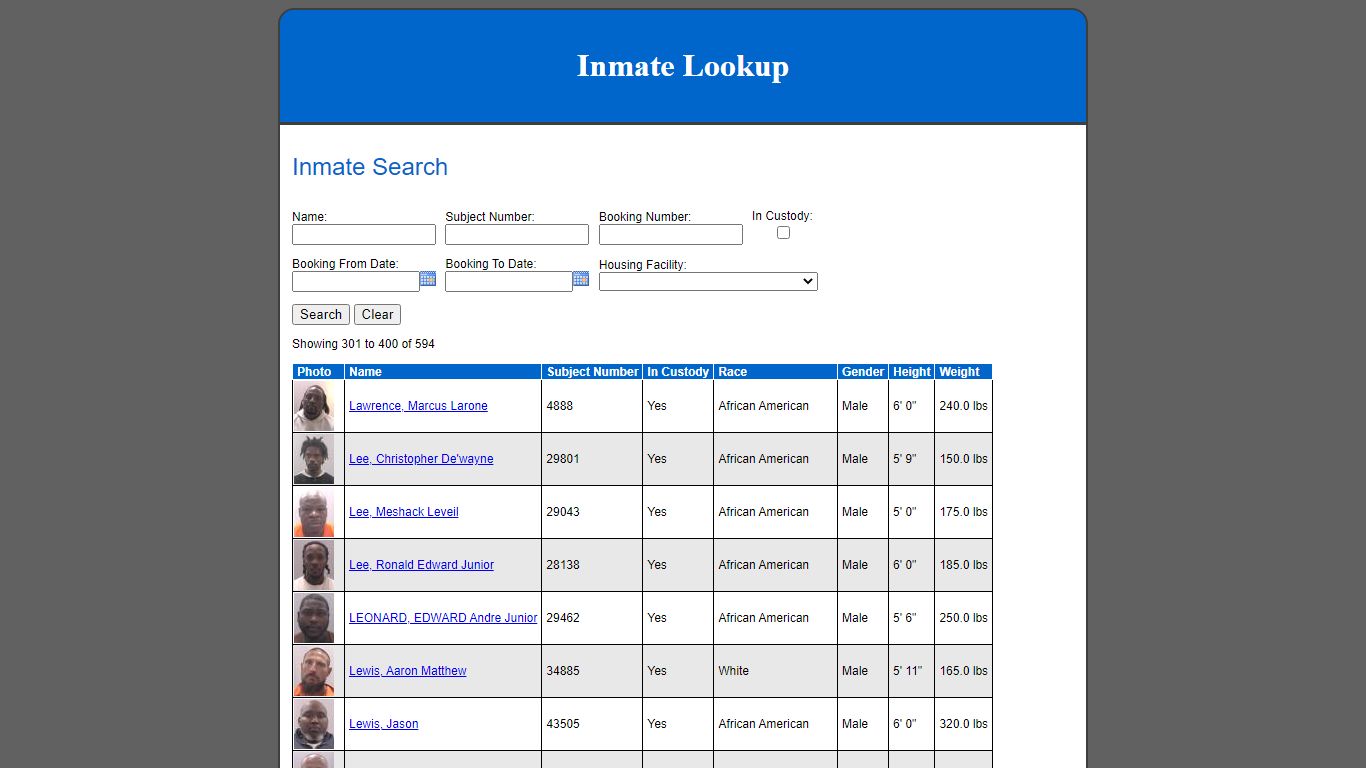Select subject number 4888 cell
The image size is (1366, 768).
pos(592,406)
